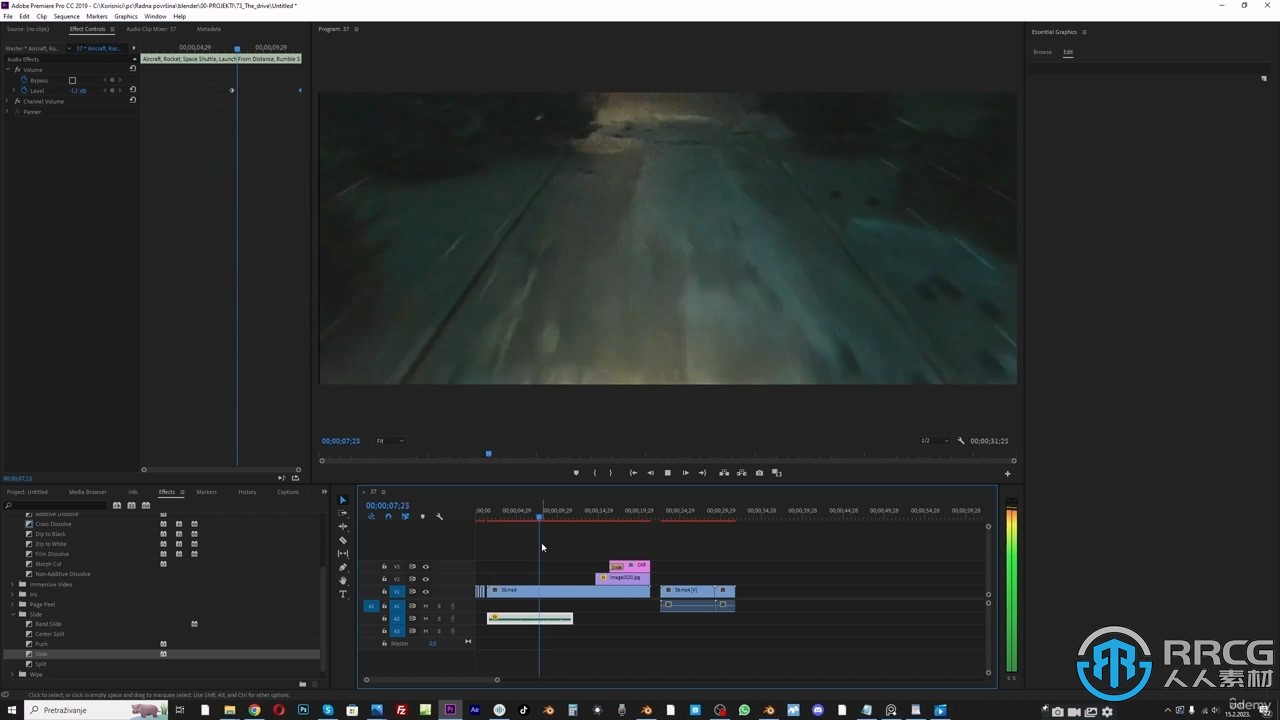The image size is (1280, 720).
Task: Expand the Iris transitions folder
Action: (13, 594)
